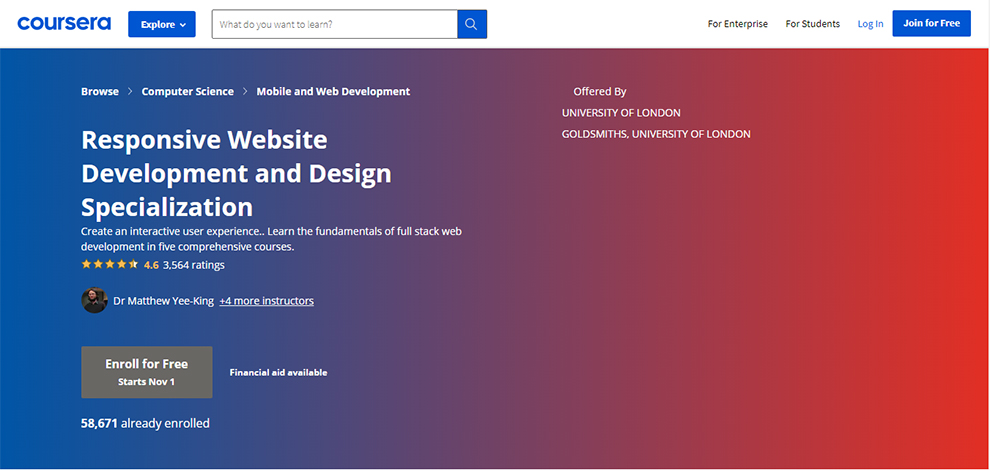Open the Explore dropdown menu

[164, 24]
